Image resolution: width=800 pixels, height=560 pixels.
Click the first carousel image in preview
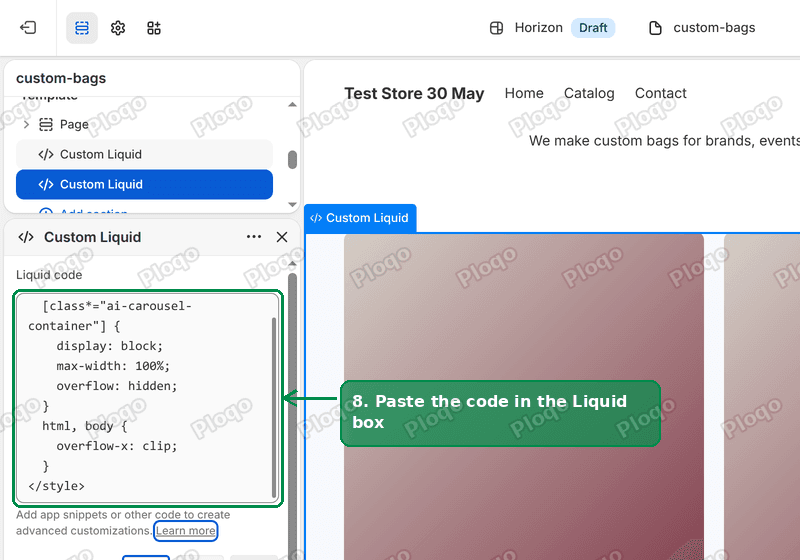pos(523,397)
